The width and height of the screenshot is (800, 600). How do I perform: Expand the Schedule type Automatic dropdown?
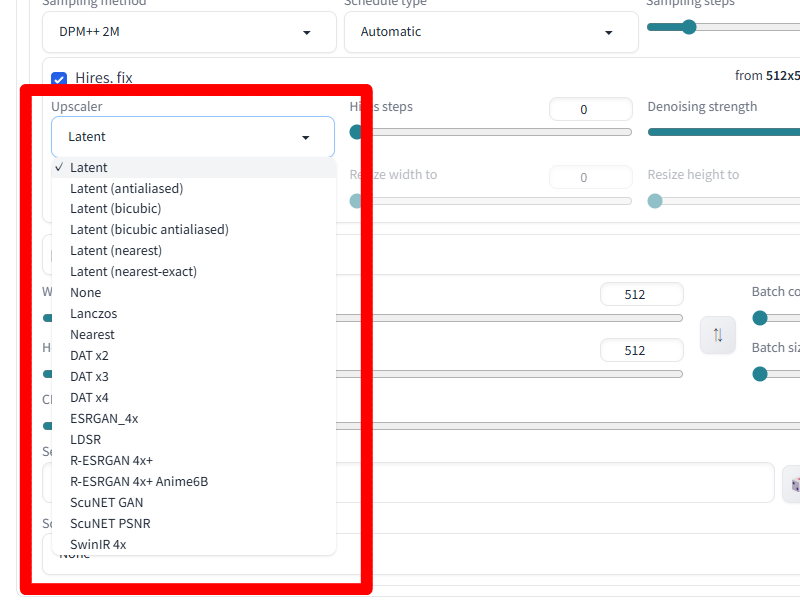(x=491, y=32)
